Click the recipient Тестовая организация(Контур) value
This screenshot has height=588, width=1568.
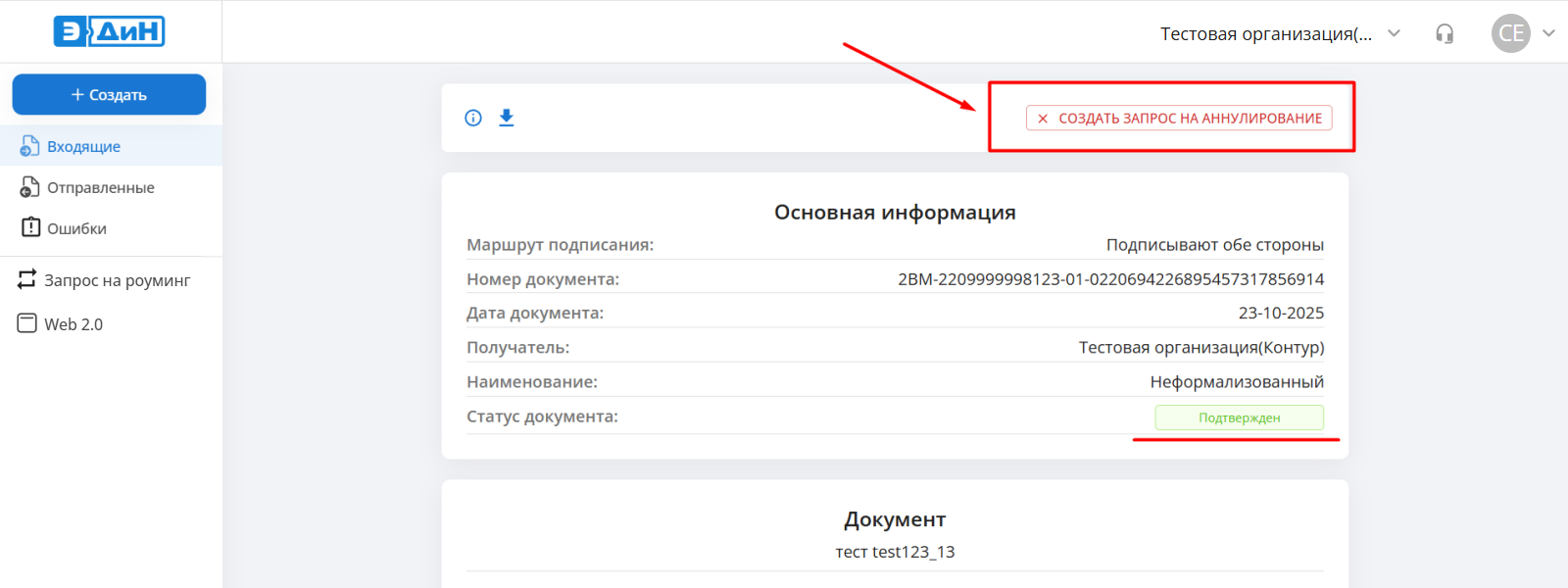click(1200, 348)
